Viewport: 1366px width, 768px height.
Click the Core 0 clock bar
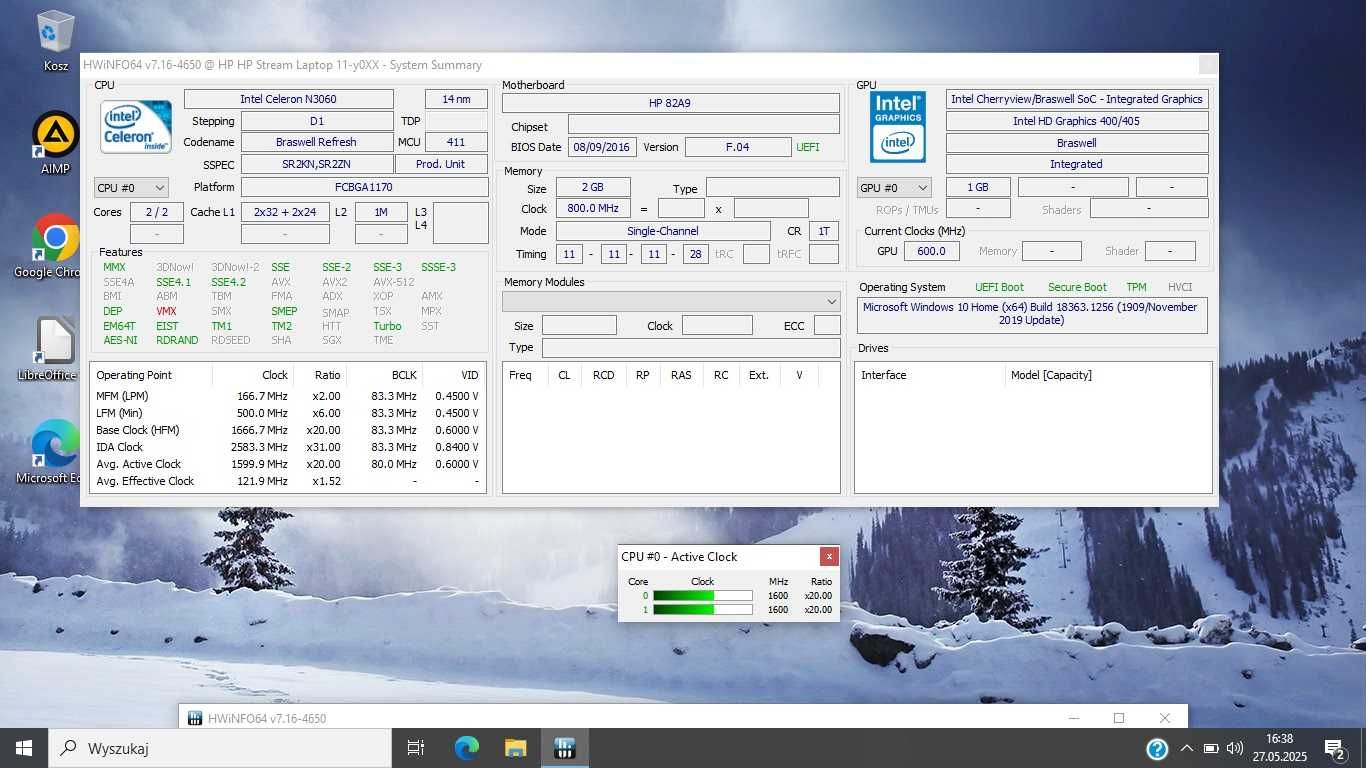pyautogui.click(x=702, y=596)
